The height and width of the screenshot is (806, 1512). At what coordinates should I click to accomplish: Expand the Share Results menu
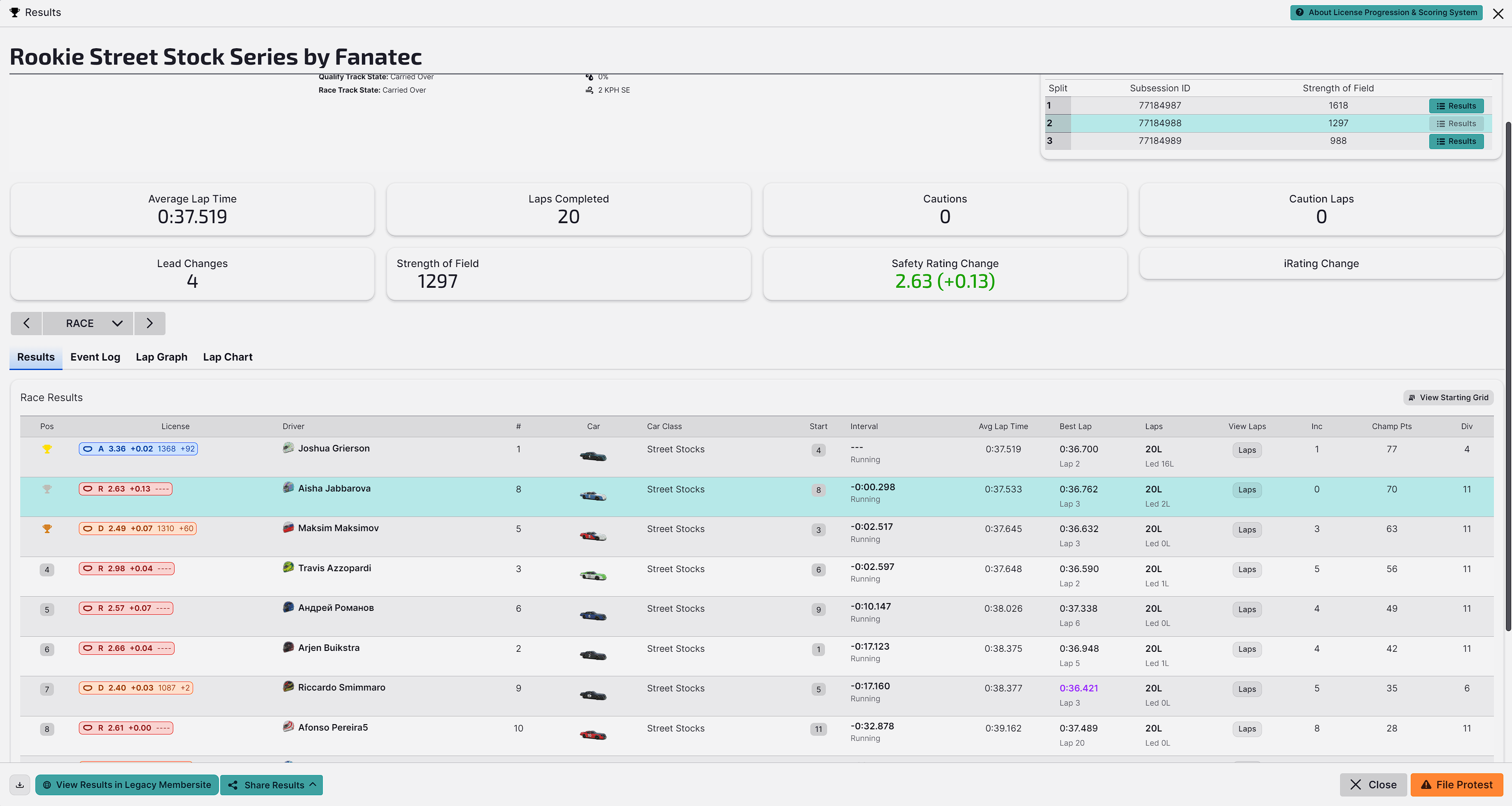point(272,784)
